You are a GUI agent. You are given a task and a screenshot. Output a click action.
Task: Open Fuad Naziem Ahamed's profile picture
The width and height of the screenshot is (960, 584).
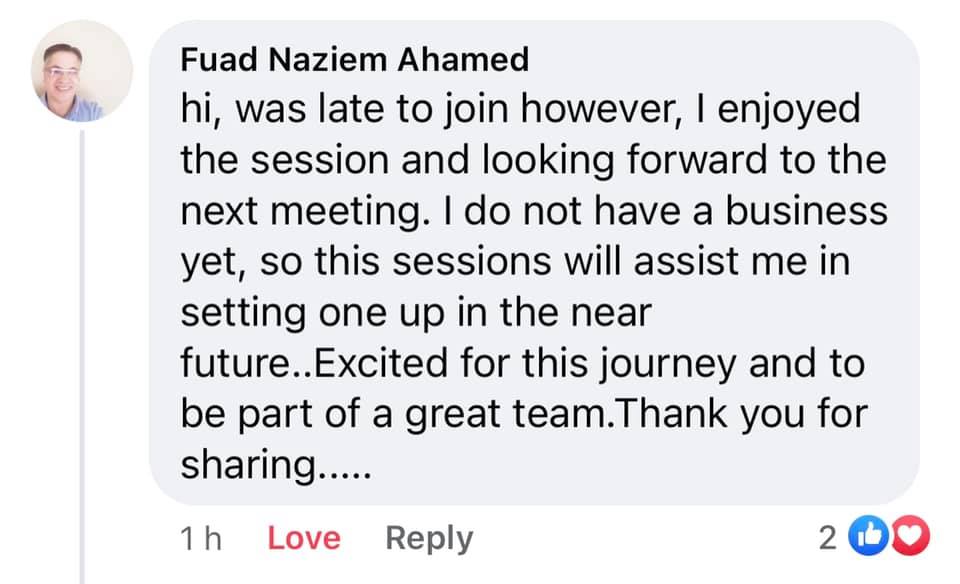(x=81, y=71)
